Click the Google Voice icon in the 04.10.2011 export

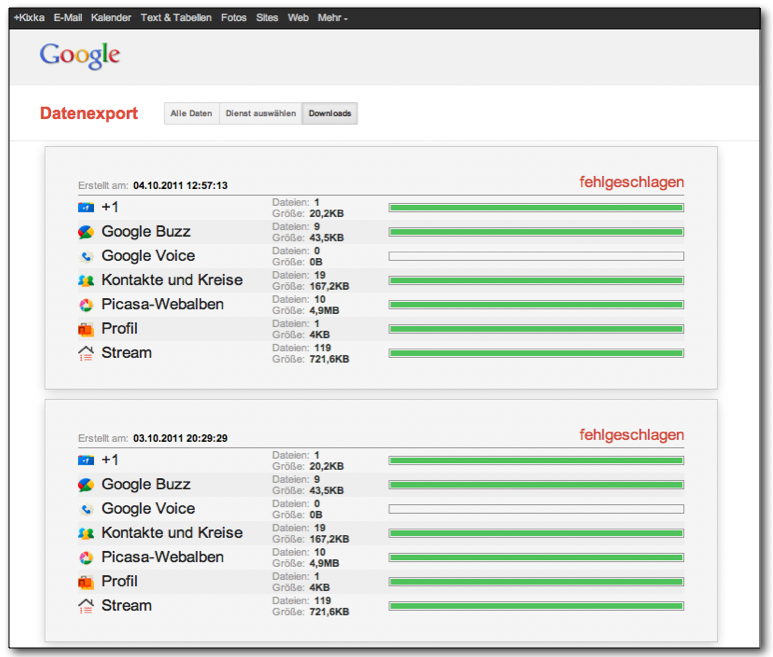pos(86,256)
